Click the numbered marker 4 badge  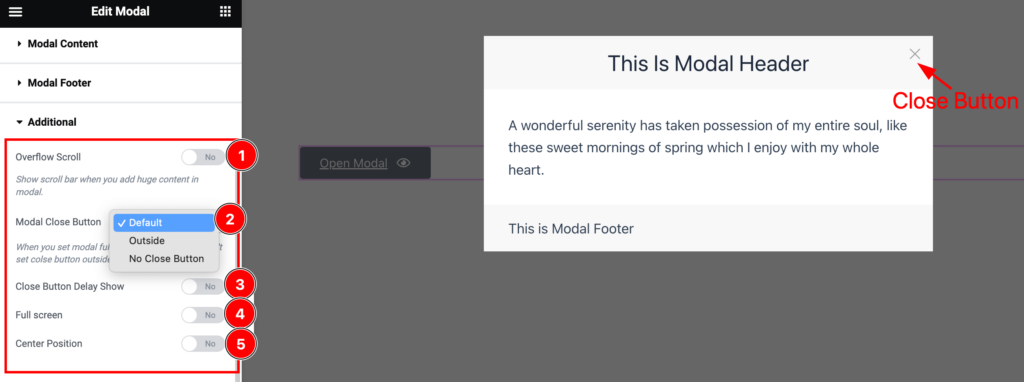tap(240, 314)
